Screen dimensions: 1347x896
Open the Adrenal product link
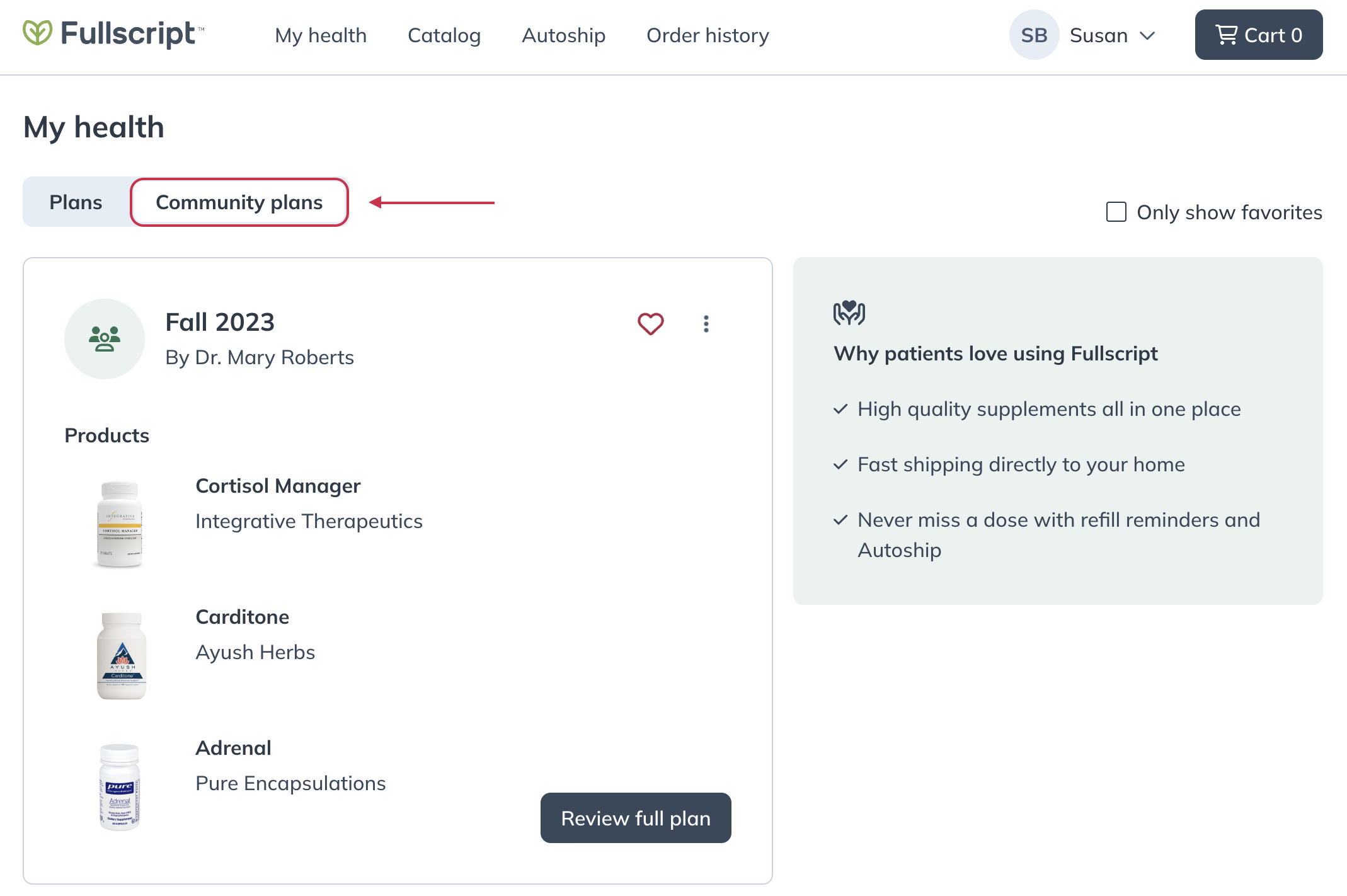click(233, 748)
